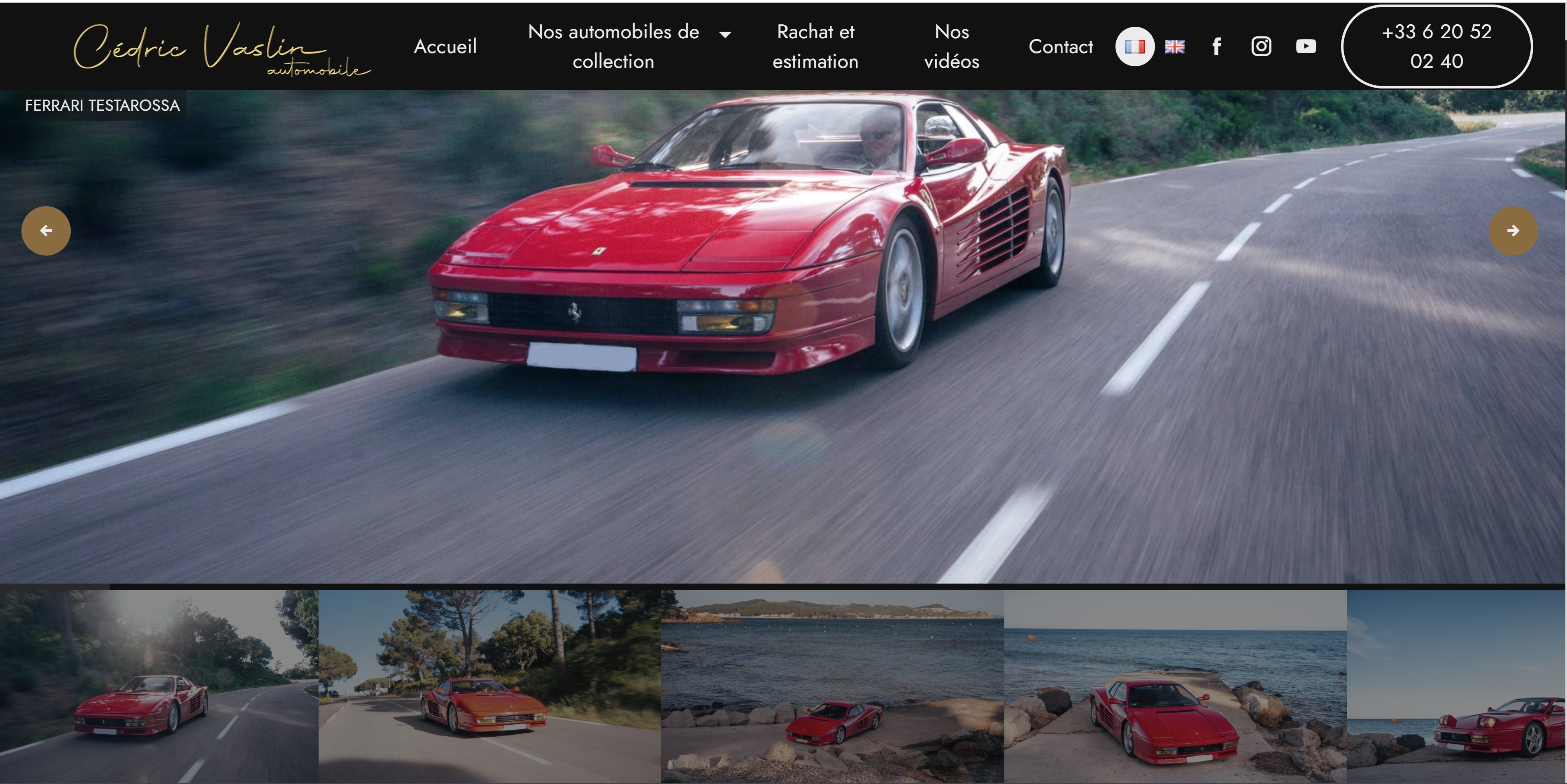Screen dimensions: 1567x784
Task: Switch language with the French flag
Action: click(1134, 46)
